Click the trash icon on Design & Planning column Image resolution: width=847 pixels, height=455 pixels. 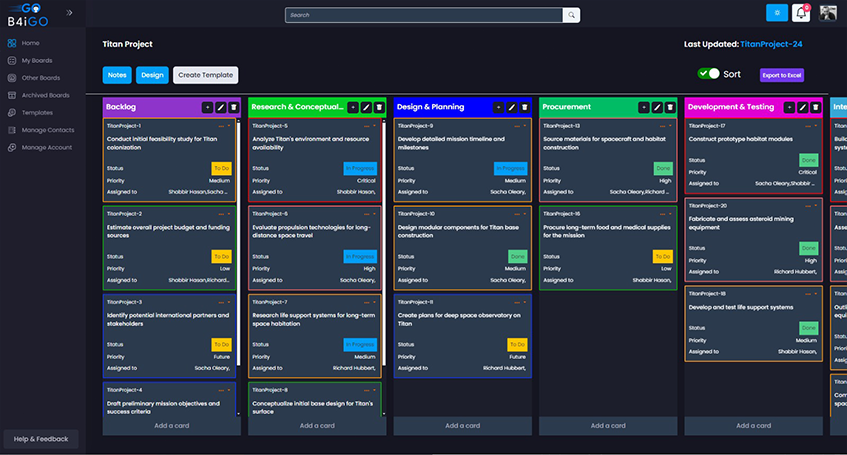pyautogui.click(x=524, y=107)
